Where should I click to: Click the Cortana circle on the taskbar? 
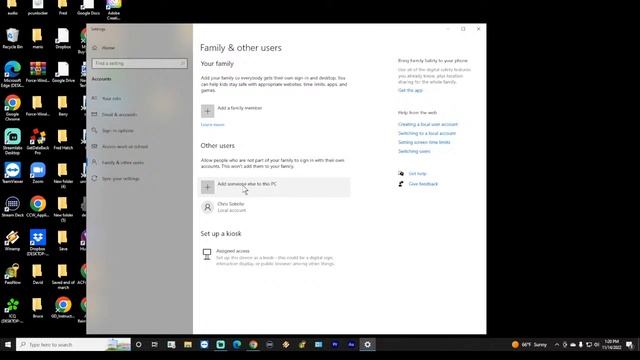[x=138, y=344]
